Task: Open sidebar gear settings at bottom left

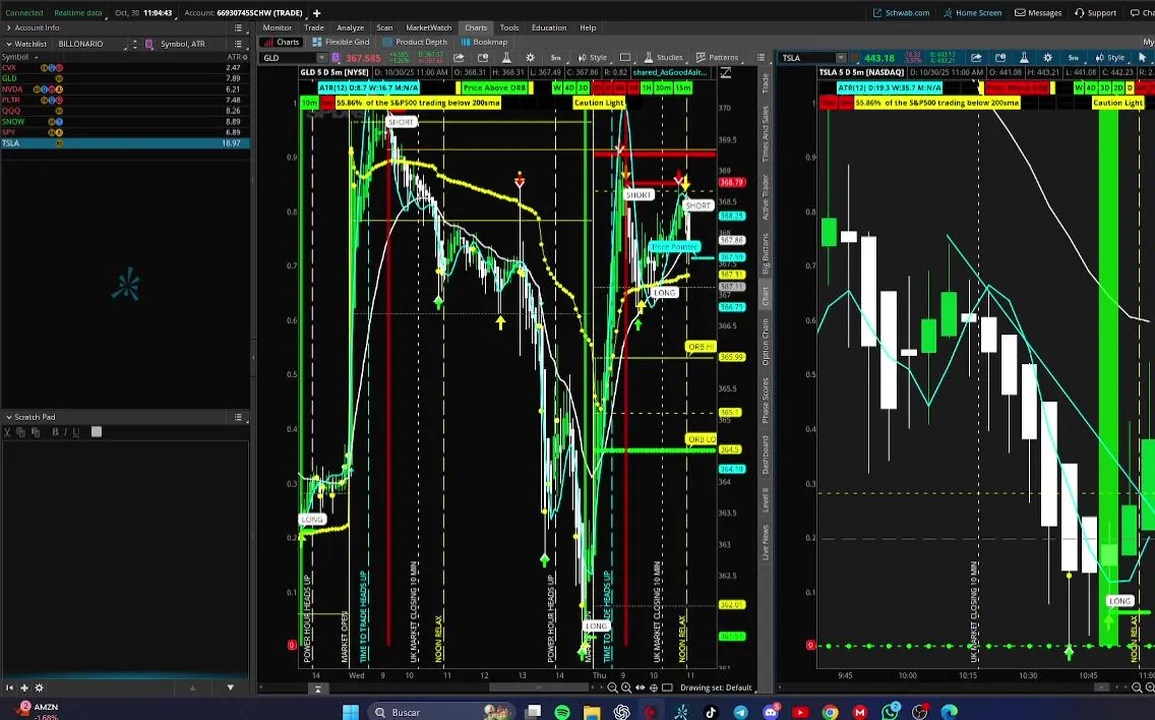Action: pos(39,688)
